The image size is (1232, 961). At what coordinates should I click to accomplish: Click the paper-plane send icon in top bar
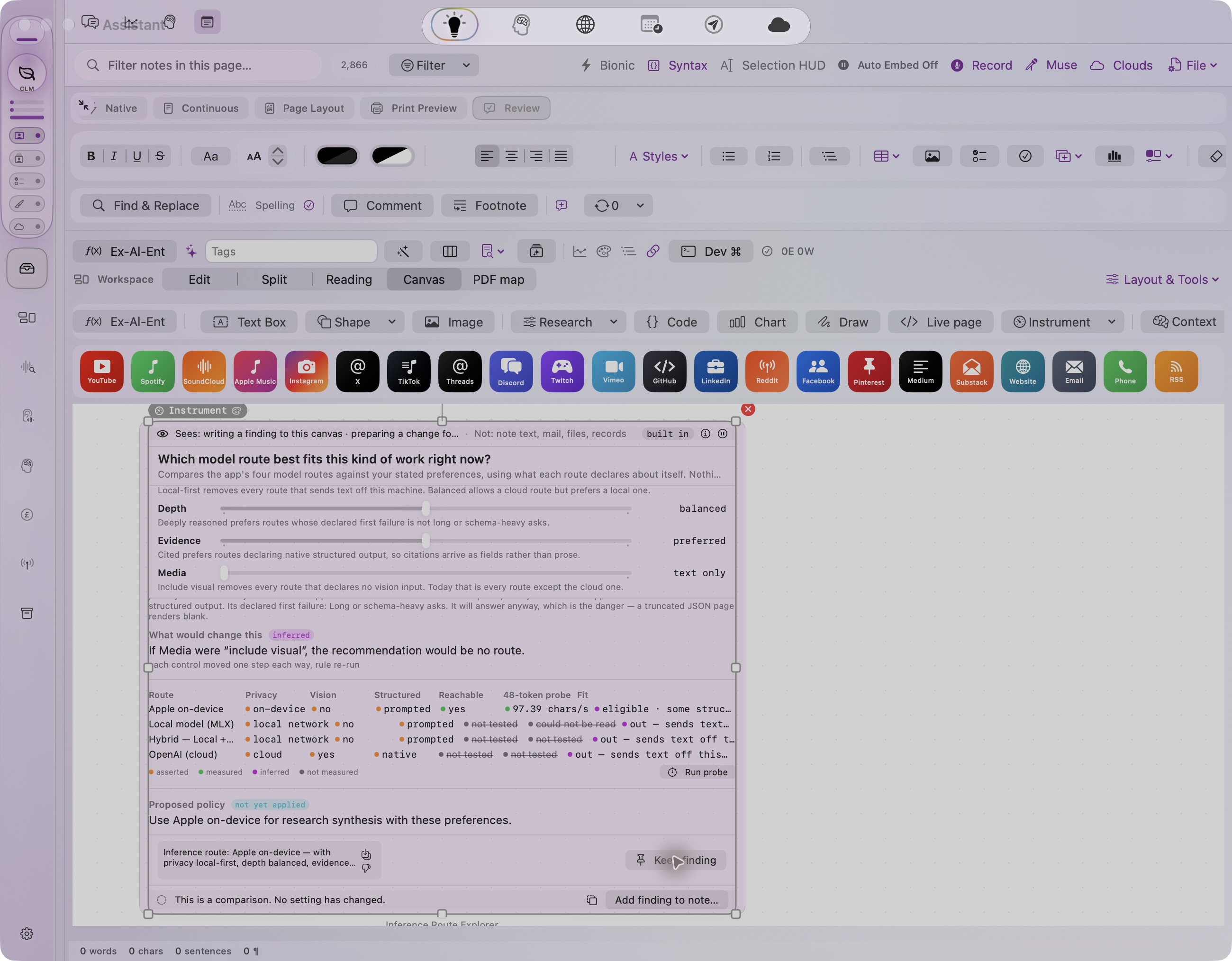coord(714,25)
